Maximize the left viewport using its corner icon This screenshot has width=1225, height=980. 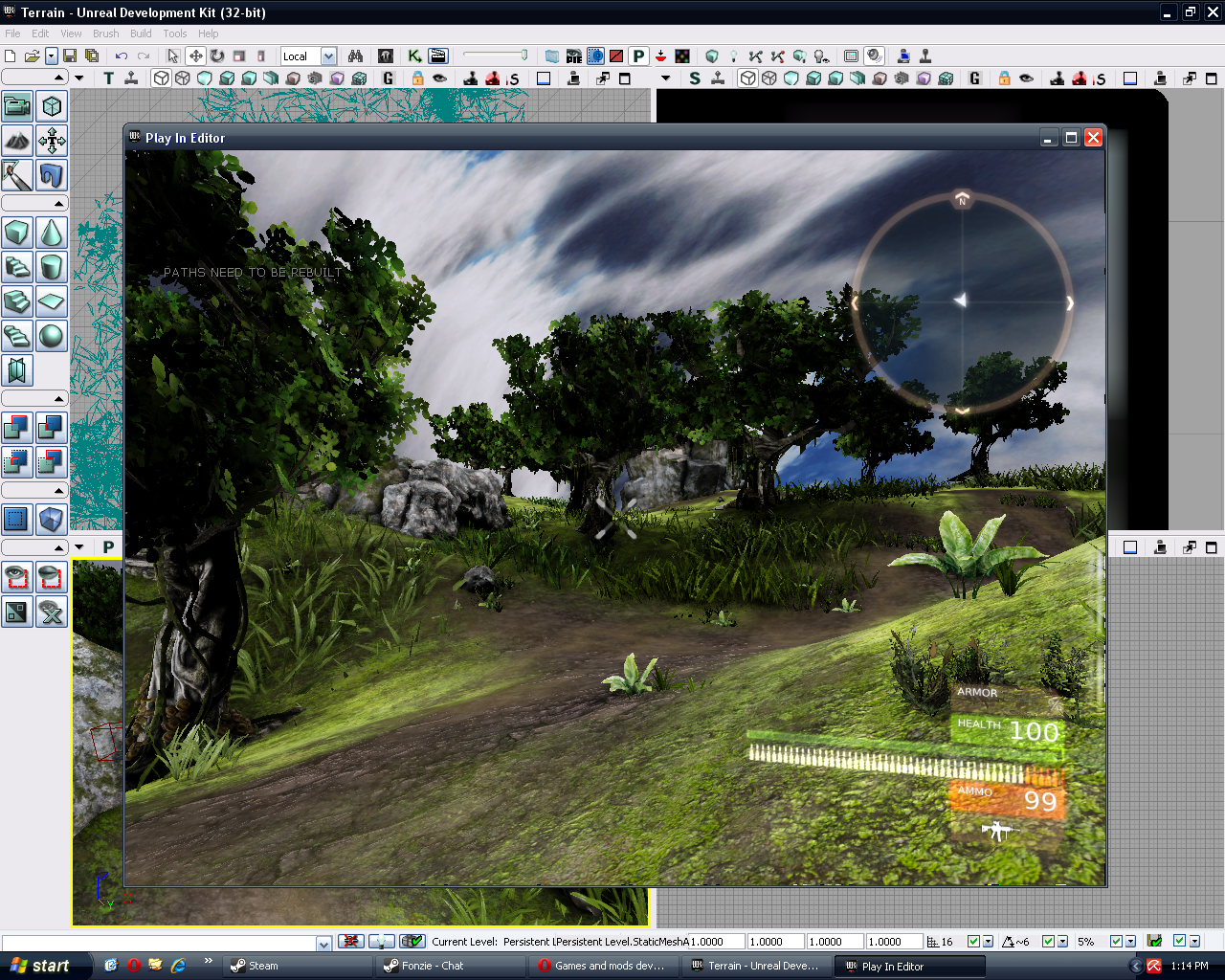[x=624, y=78]
